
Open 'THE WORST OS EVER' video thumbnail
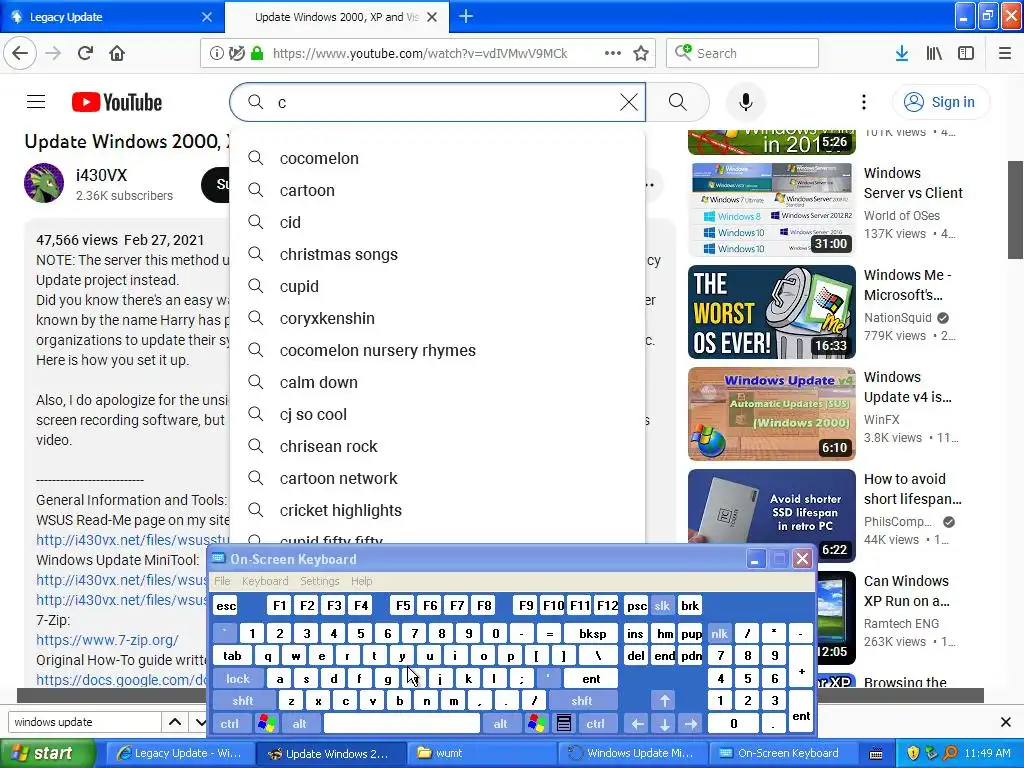(x=771, y=312)
